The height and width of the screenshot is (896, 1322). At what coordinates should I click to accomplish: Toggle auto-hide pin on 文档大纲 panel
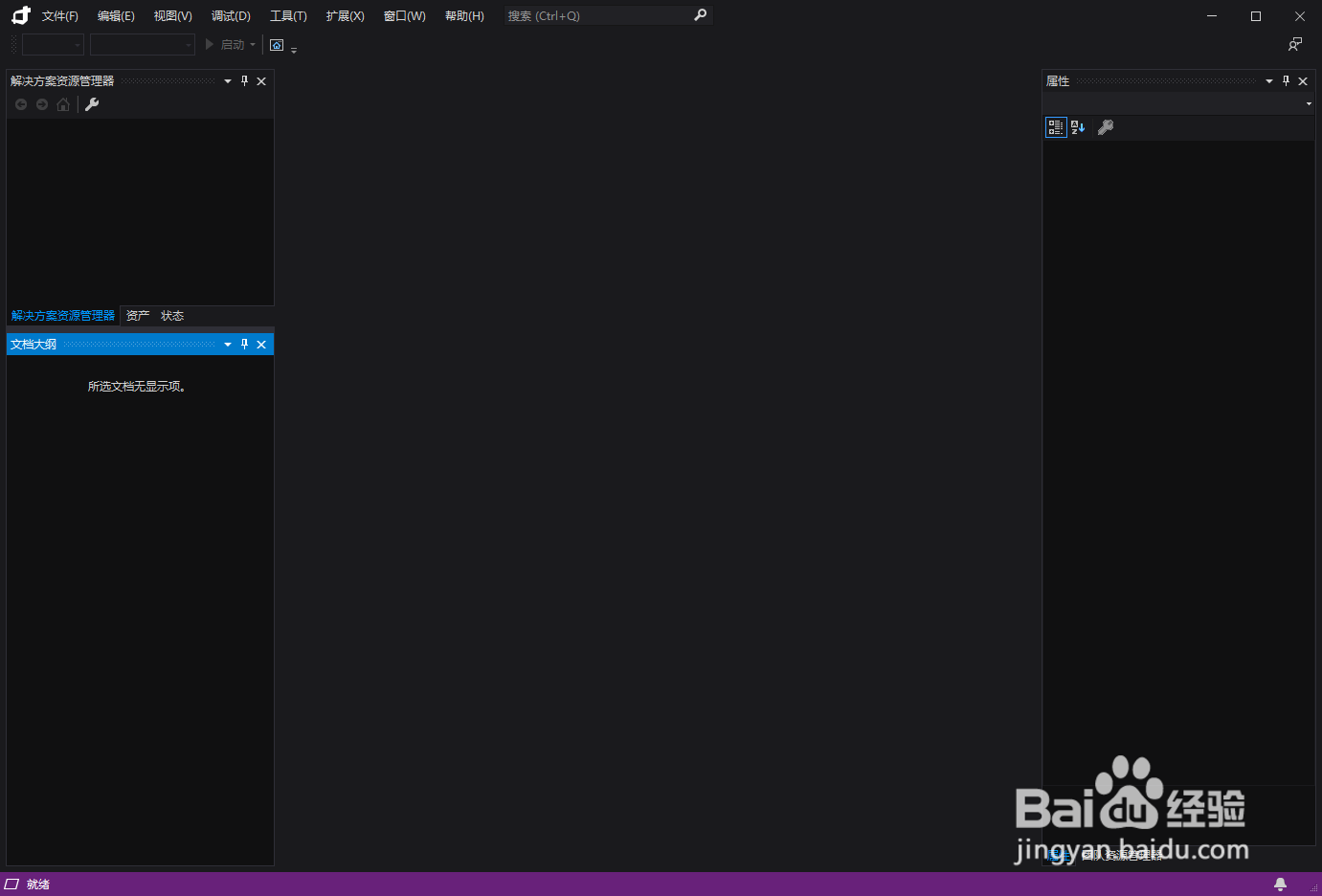click(x=244, y=344)
